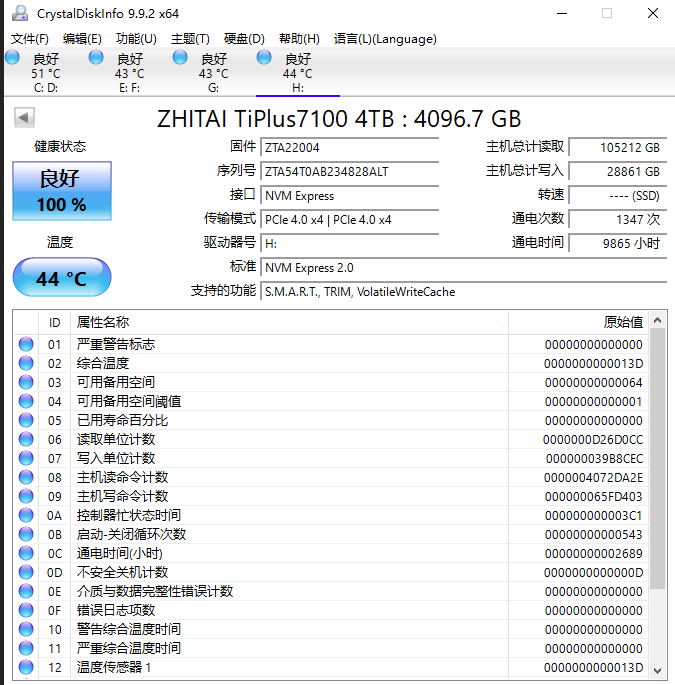Viewport: 675px width, 685px height.
Task: Select the H: disk status orb
Action: coord(264,57)
